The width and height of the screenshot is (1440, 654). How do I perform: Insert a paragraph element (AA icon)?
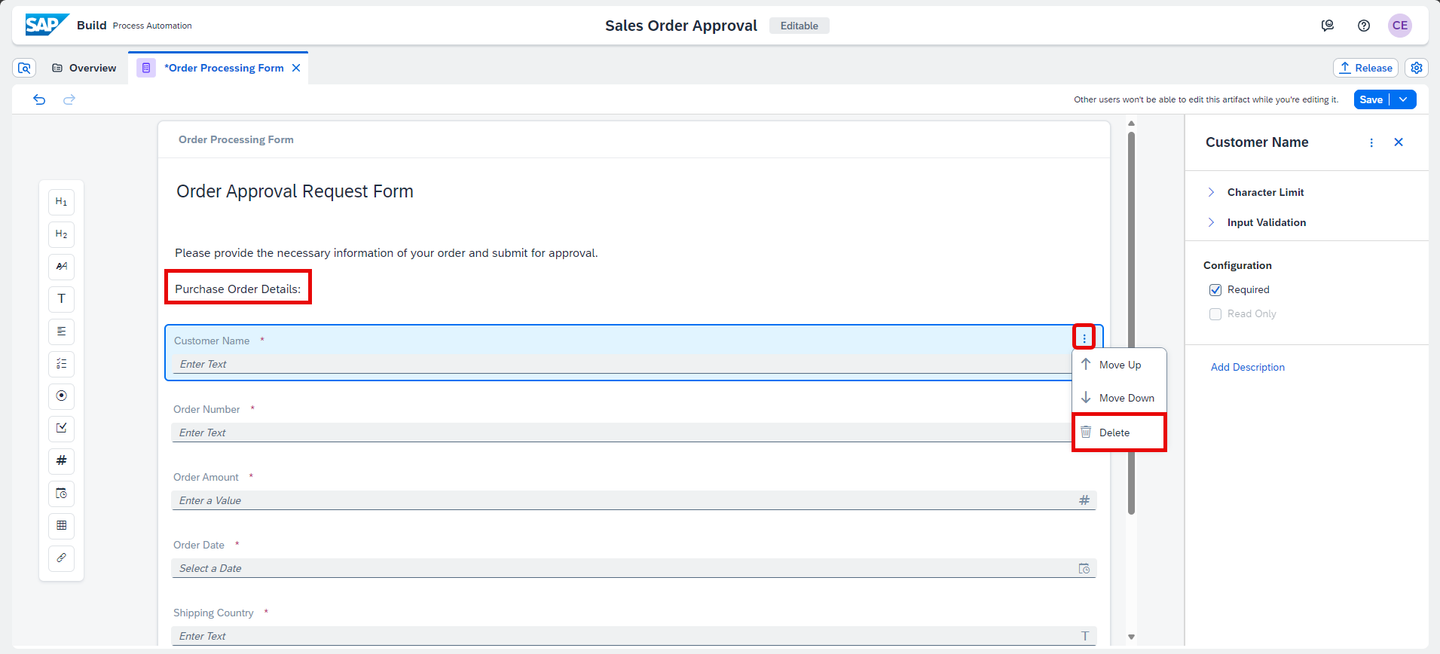click(x=61, y=266)
